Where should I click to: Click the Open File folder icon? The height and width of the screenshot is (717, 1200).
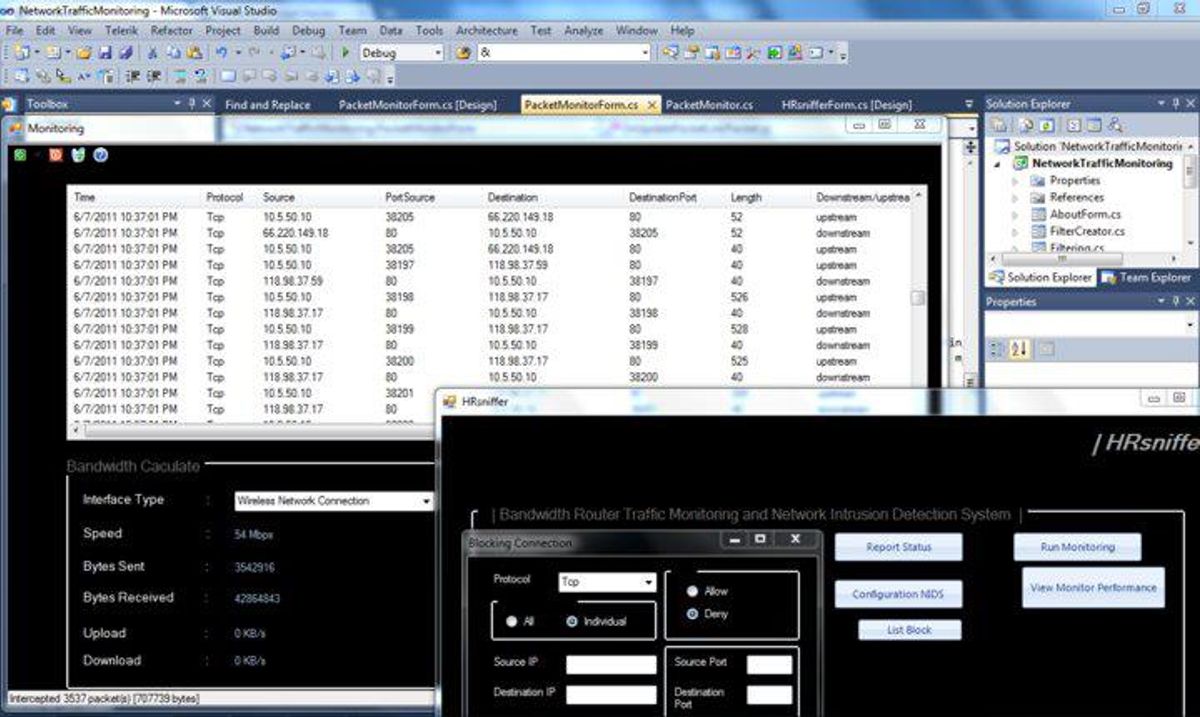[84, 53]
